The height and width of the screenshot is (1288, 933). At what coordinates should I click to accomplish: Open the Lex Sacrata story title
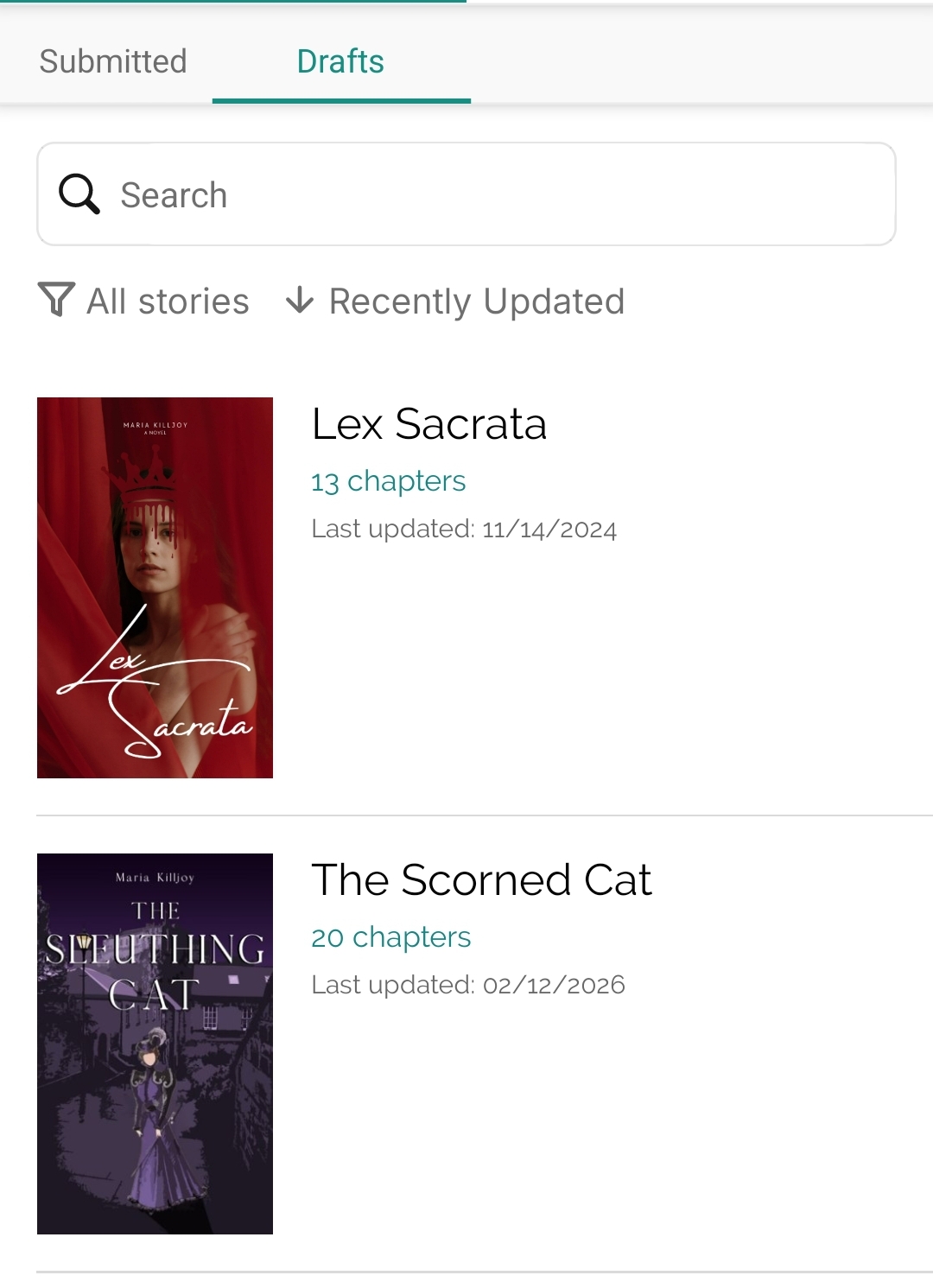click(x=429, y=424)
